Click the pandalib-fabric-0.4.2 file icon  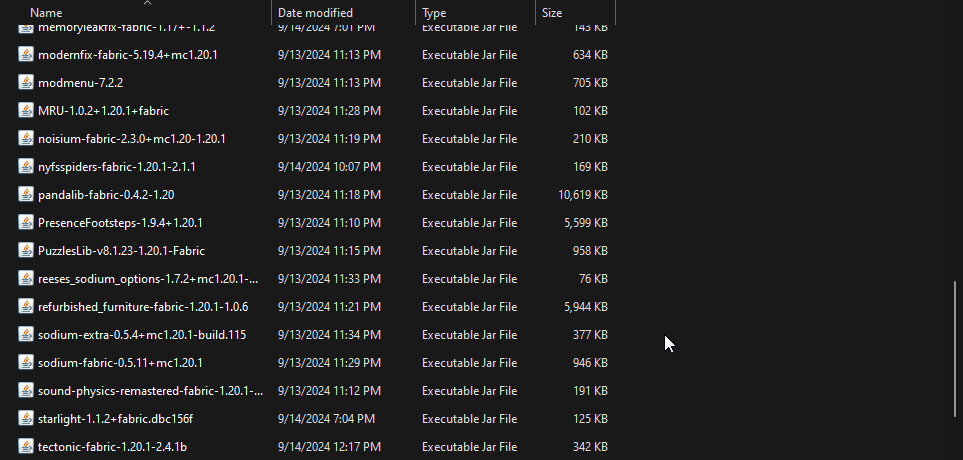26,195
